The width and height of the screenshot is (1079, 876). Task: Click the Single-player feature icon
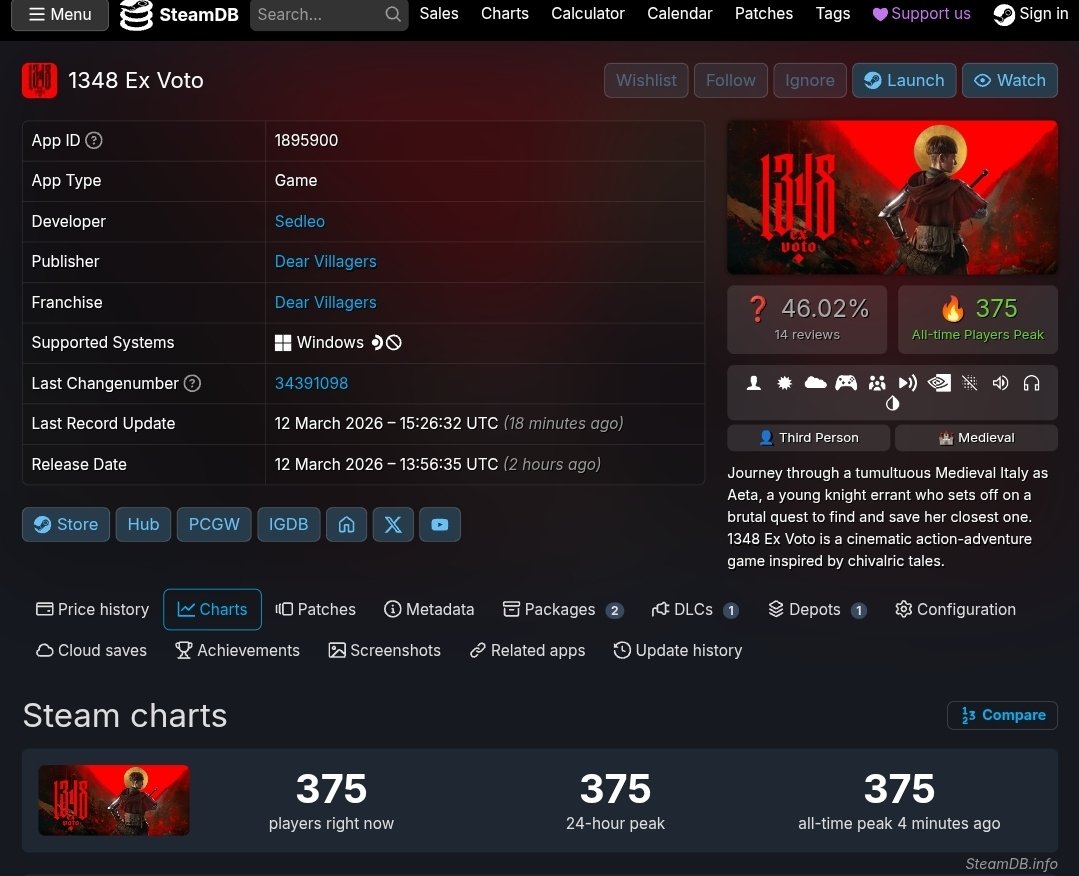(754, 383)
